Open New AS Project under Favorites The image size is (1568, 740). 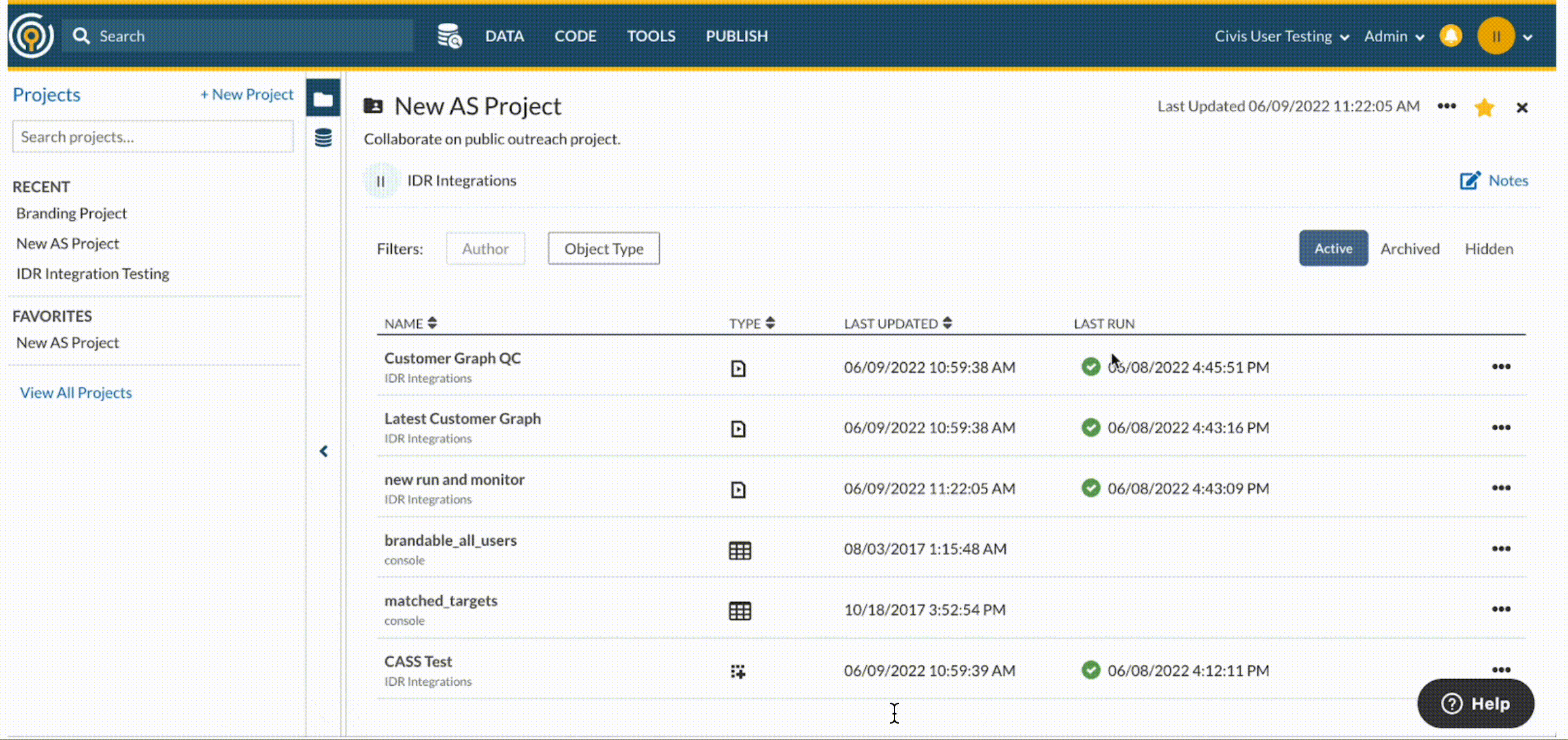pos(67,343)
